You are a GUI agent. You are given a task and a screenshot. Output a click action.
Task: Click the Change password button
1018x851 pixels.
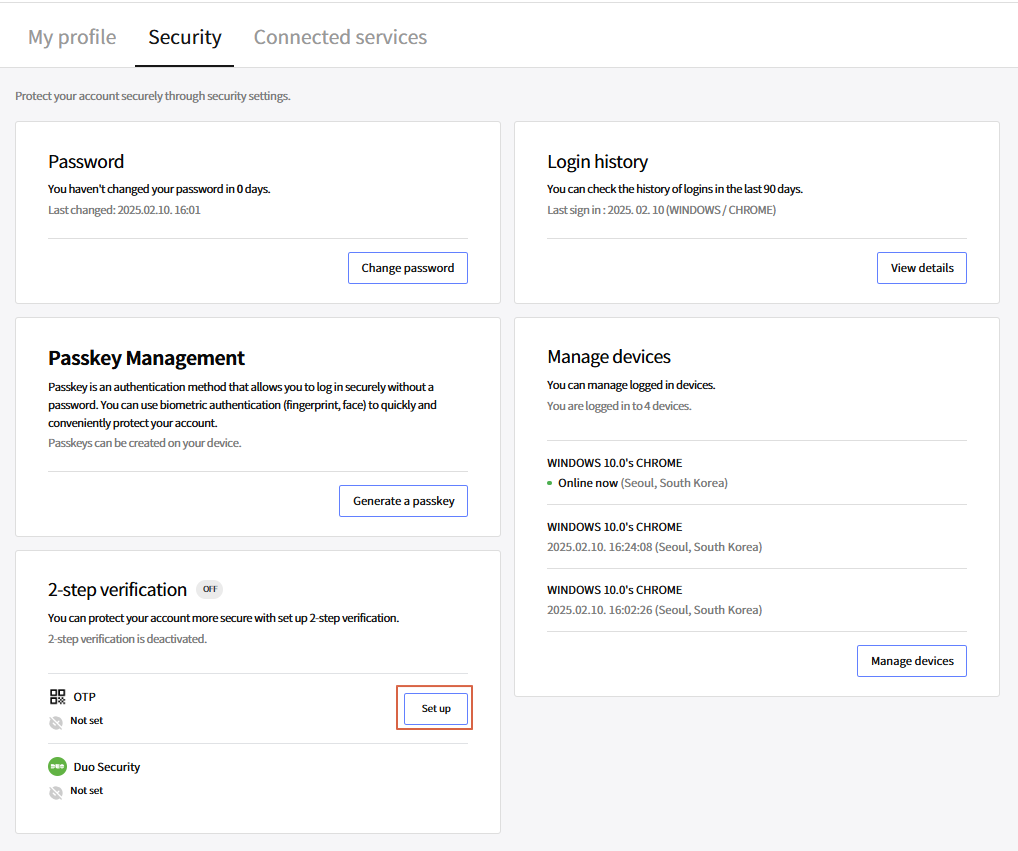[x=408, y=268]
